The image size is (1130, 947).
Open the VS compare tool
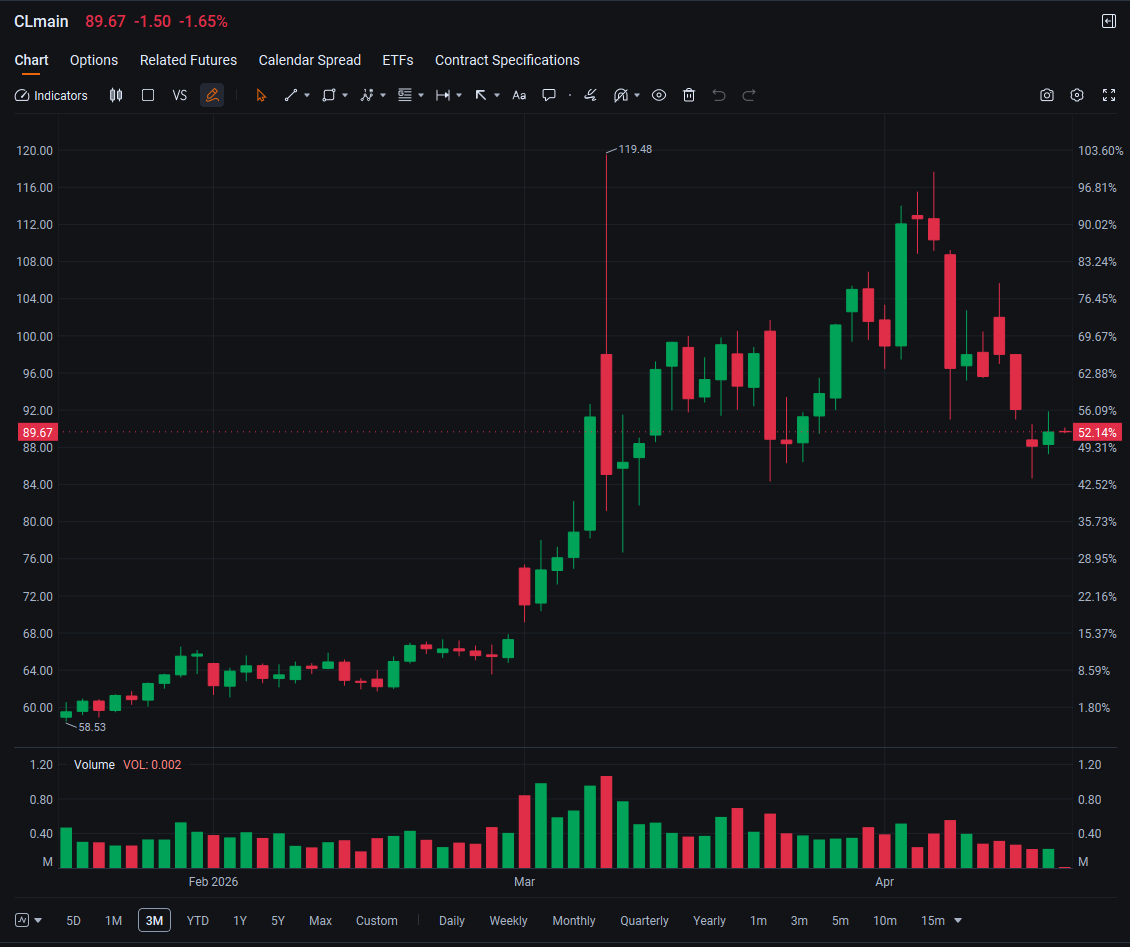pos(179,95)
